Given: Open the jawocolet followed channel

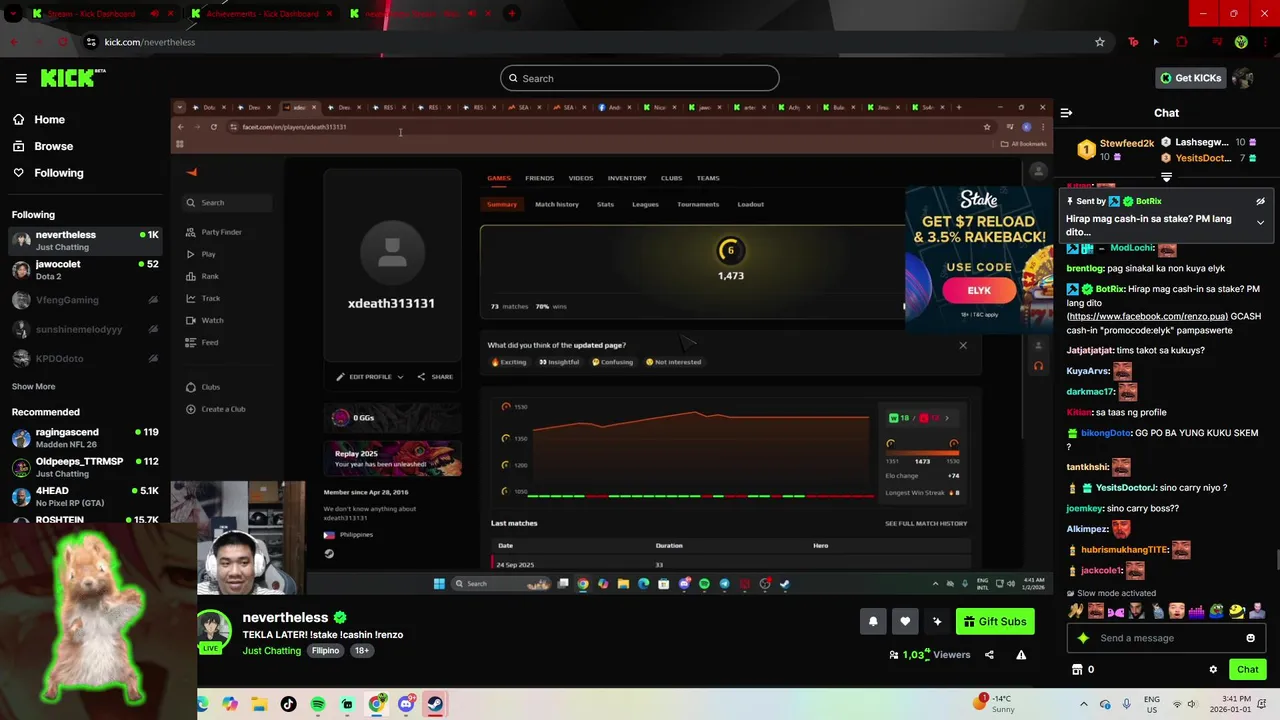Looking at the screenshot, I should [x=85, y=270].
